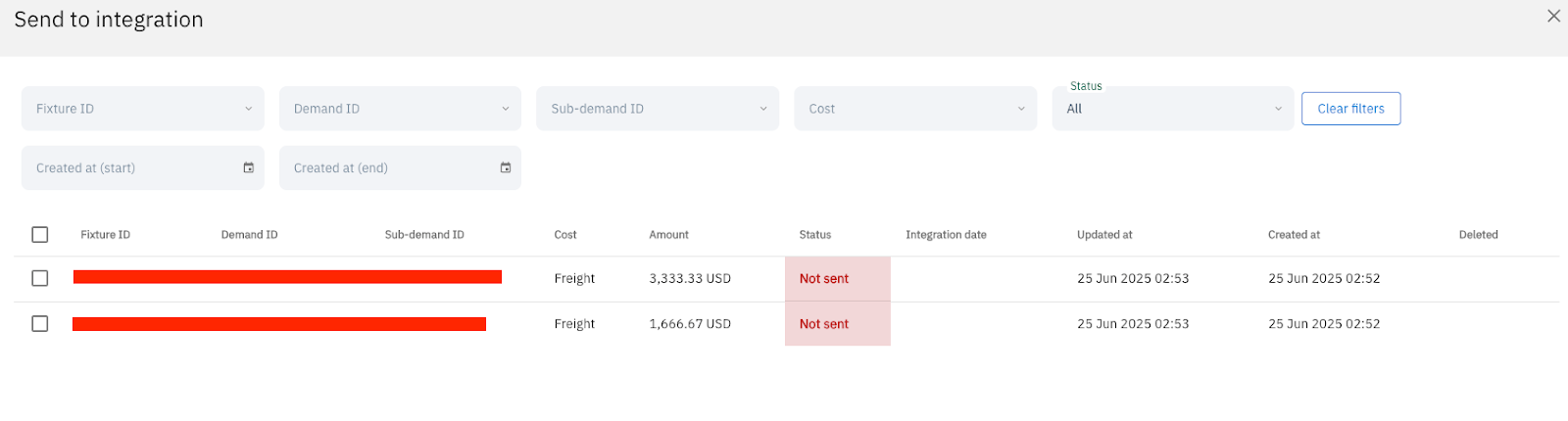
Task: Sort by Updated at column header
Action: [1104, 235]
